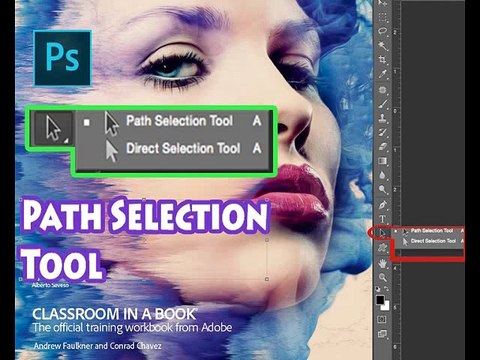Click 'The official training workbook from Adobe' text
Viewport: 480px width, 360px height.
pos(132,327)
